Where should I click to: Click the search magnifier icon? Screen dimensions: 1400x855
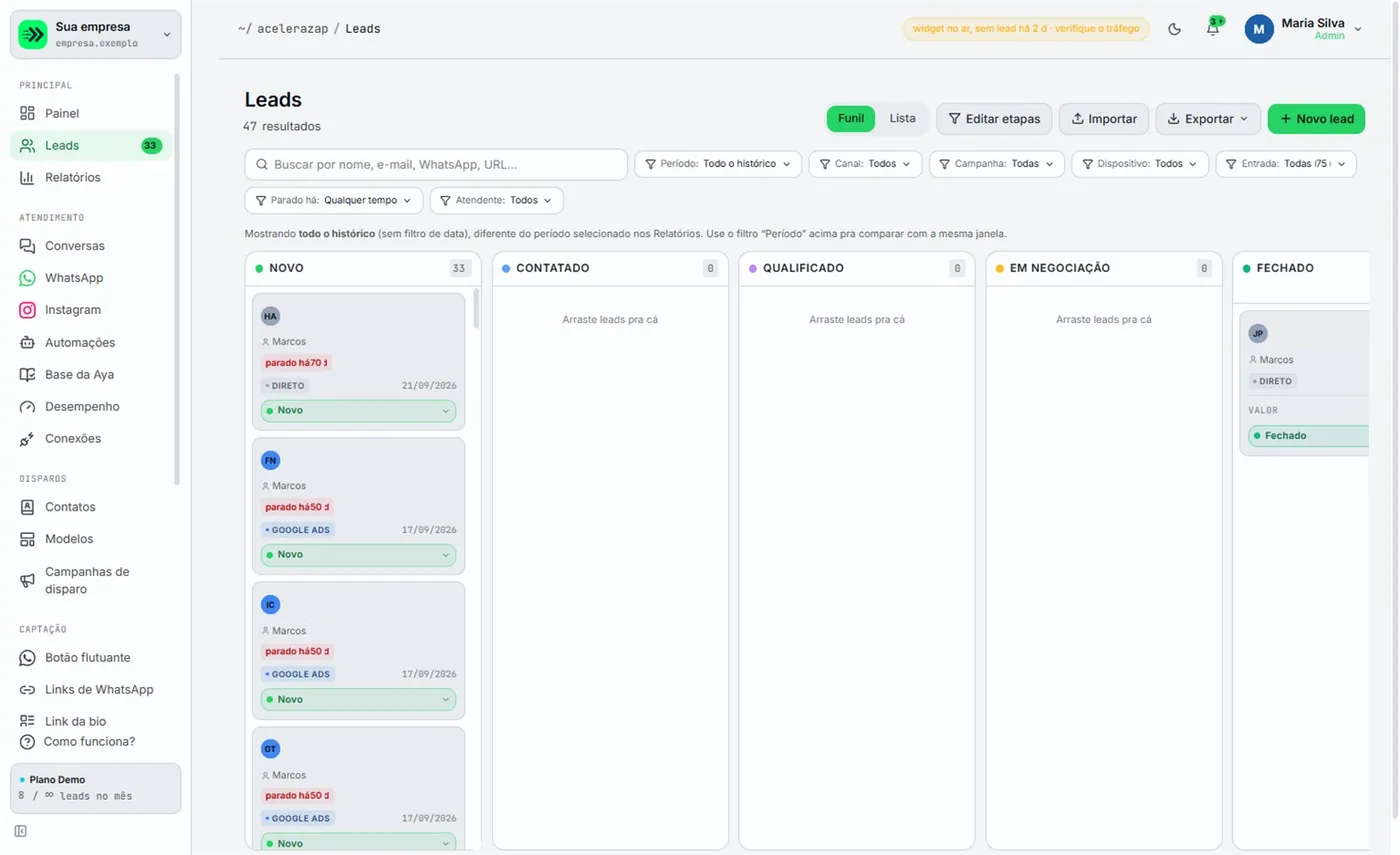point(263,164)
